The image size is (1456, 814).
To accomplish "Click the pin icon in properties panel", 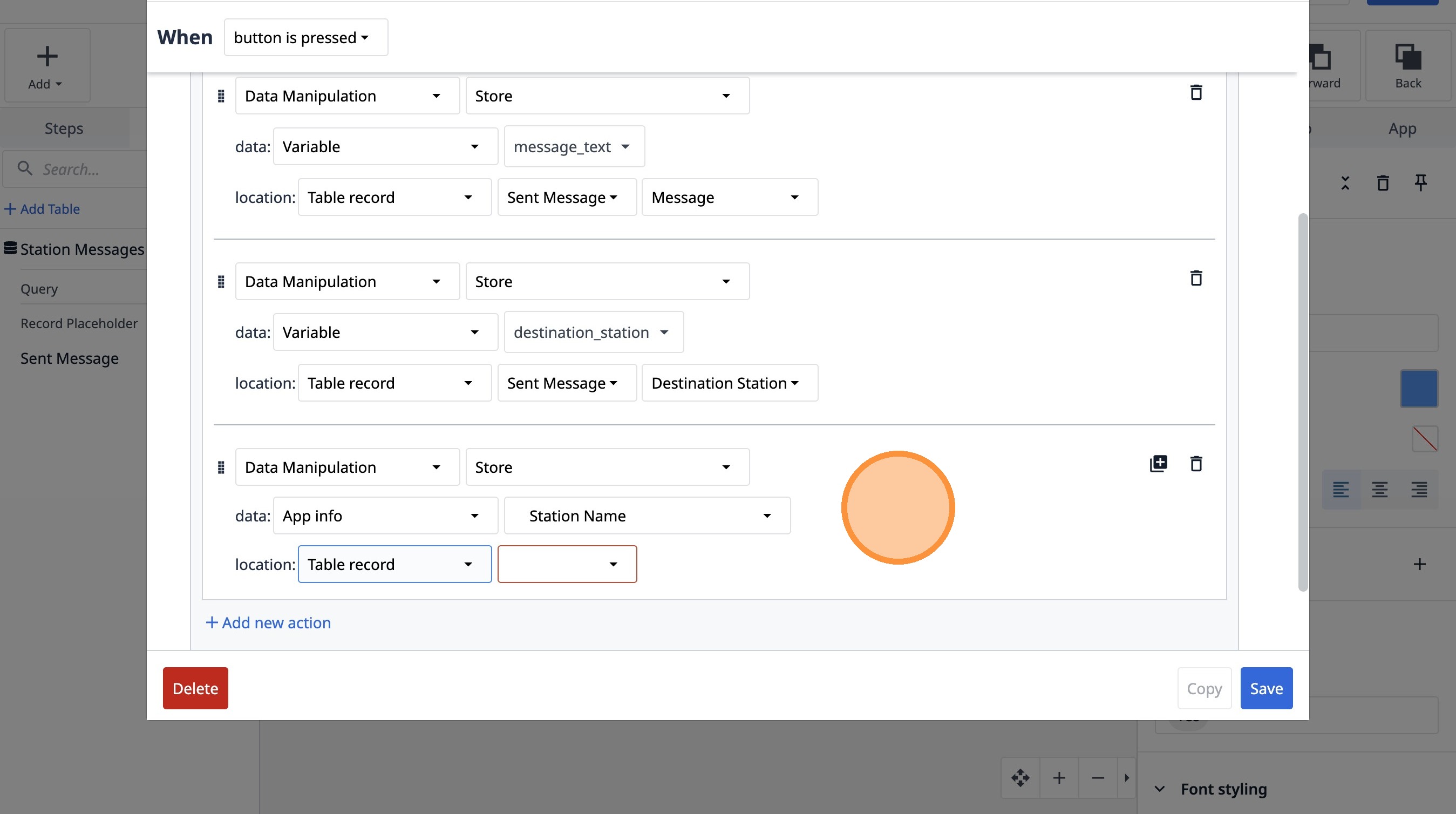I will [x=1420, y=182].
